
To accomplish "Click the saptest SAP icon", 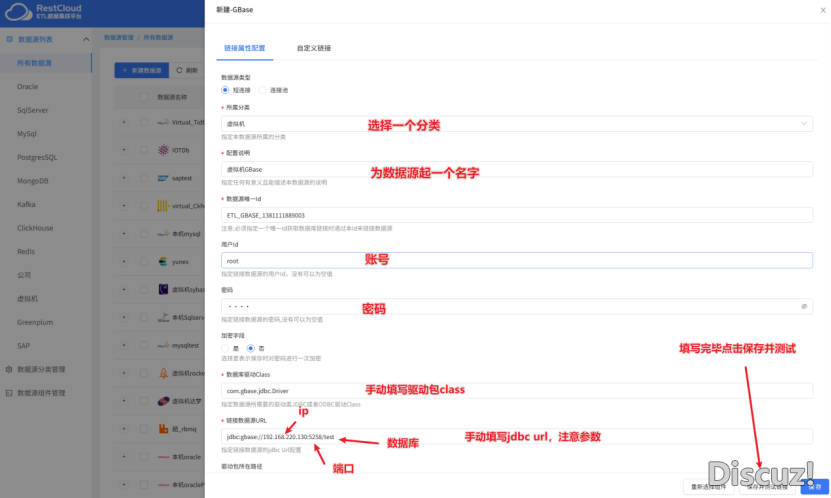I will [163, 178].
